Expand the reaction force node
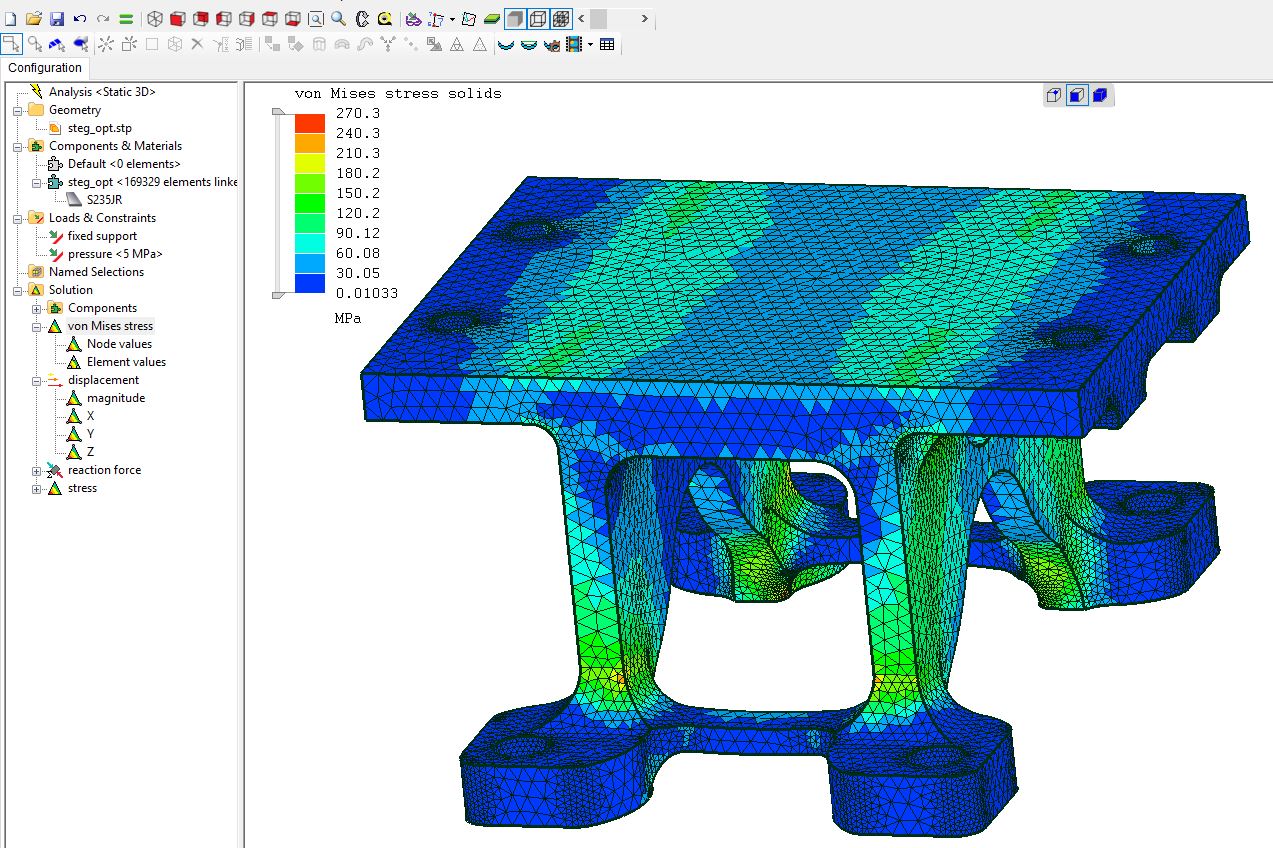The height and width of the screenshot is (848, 1273). pyautogui.click(x=37, y=470)
